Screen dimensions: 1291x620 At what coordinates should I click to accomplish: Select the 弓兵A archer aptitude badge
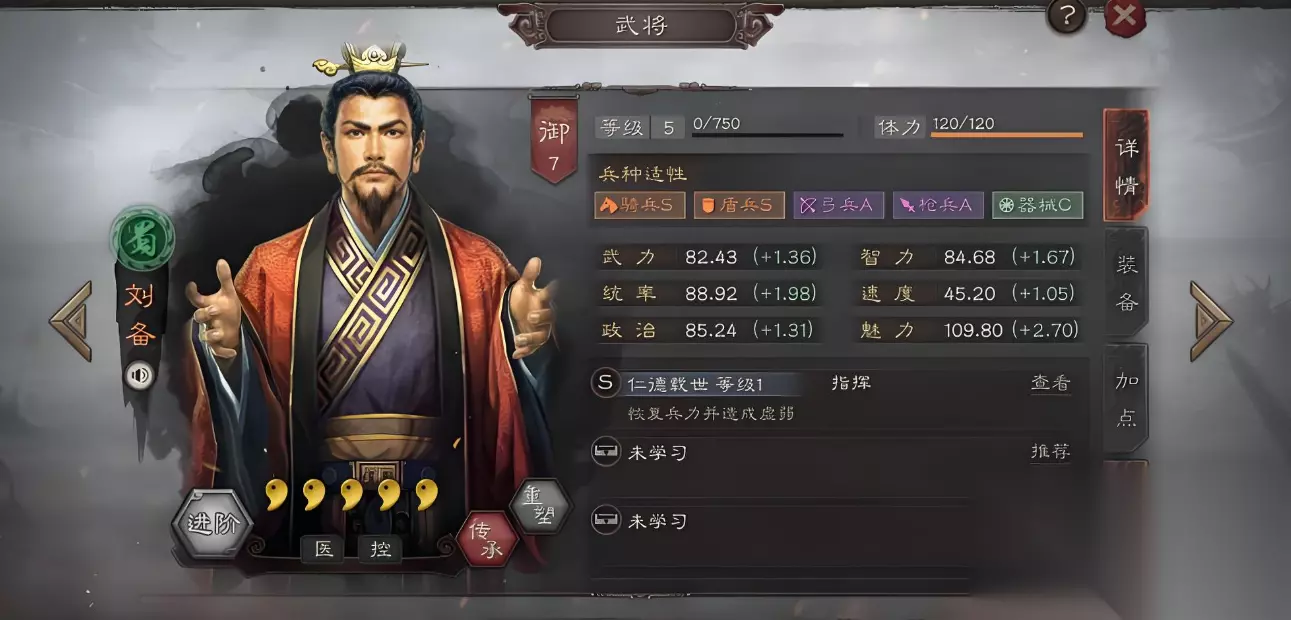click(838, 205)
